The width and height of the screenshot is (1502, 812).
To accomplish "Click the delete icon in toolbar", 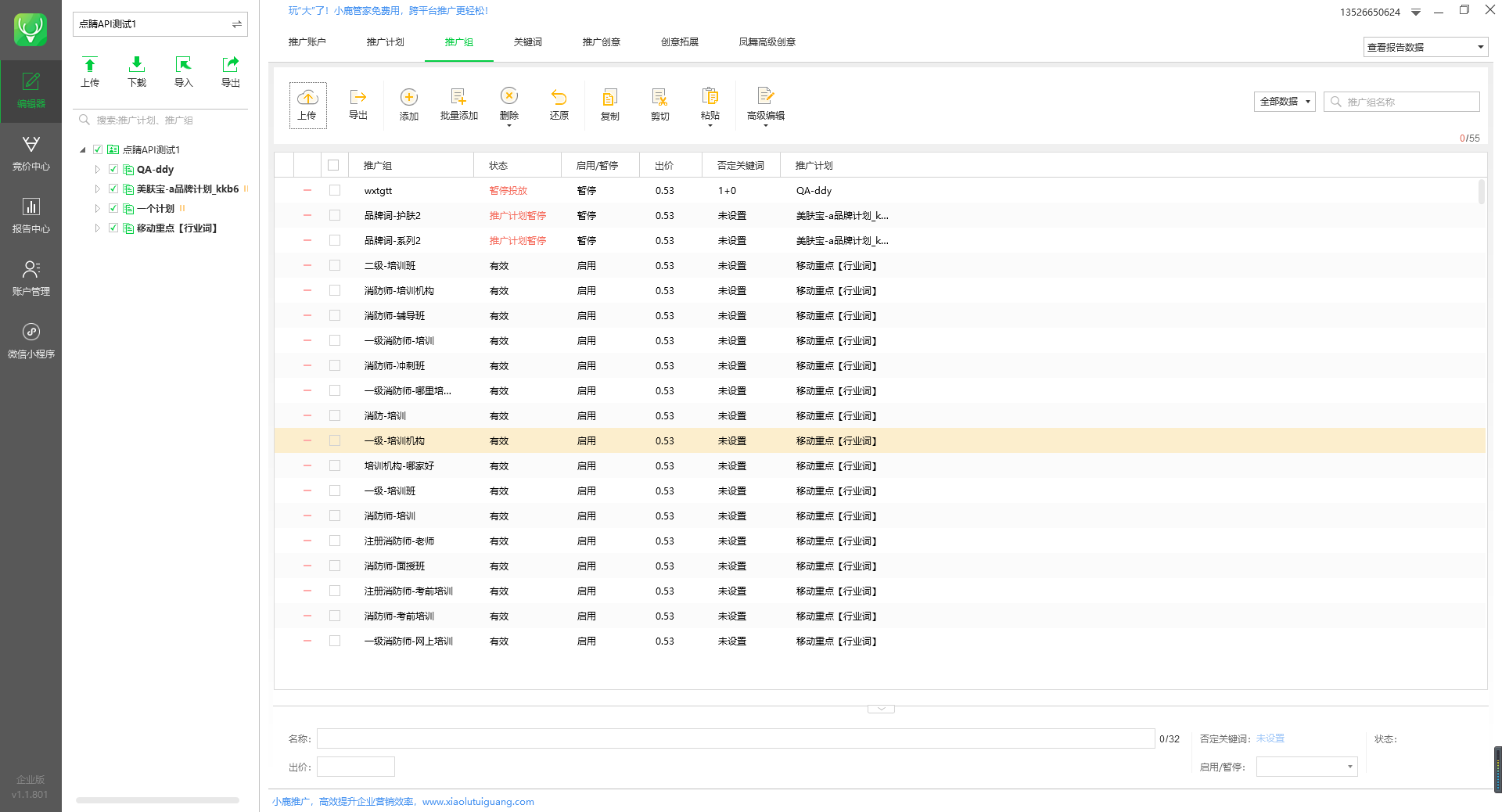I will (x=509, y=95).
